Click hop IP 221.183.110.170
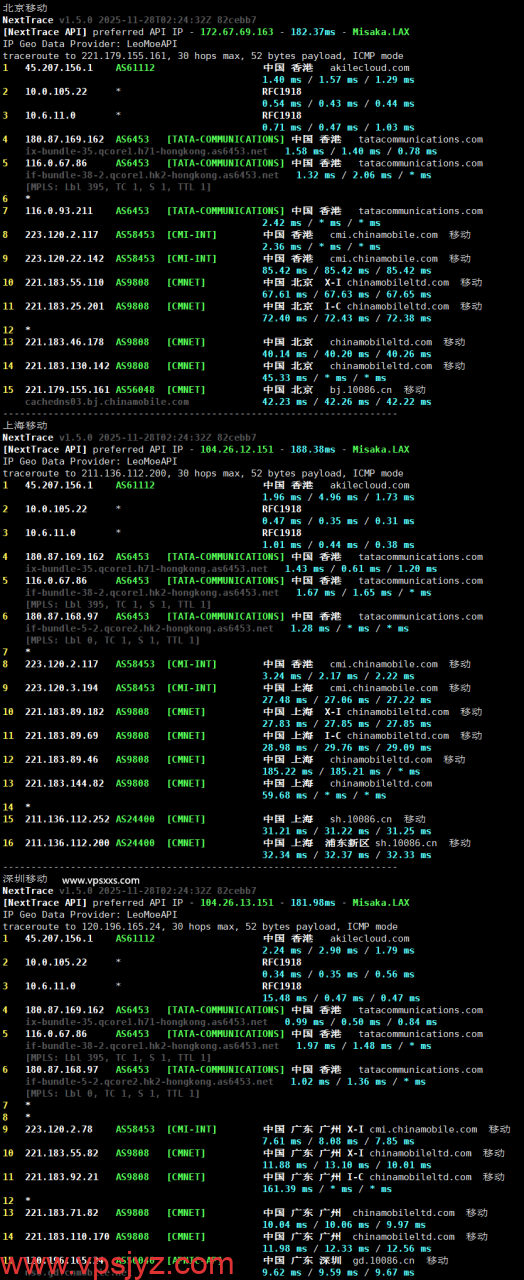524x1280 pixels. pyautogui.click(x=65, y=1236)
